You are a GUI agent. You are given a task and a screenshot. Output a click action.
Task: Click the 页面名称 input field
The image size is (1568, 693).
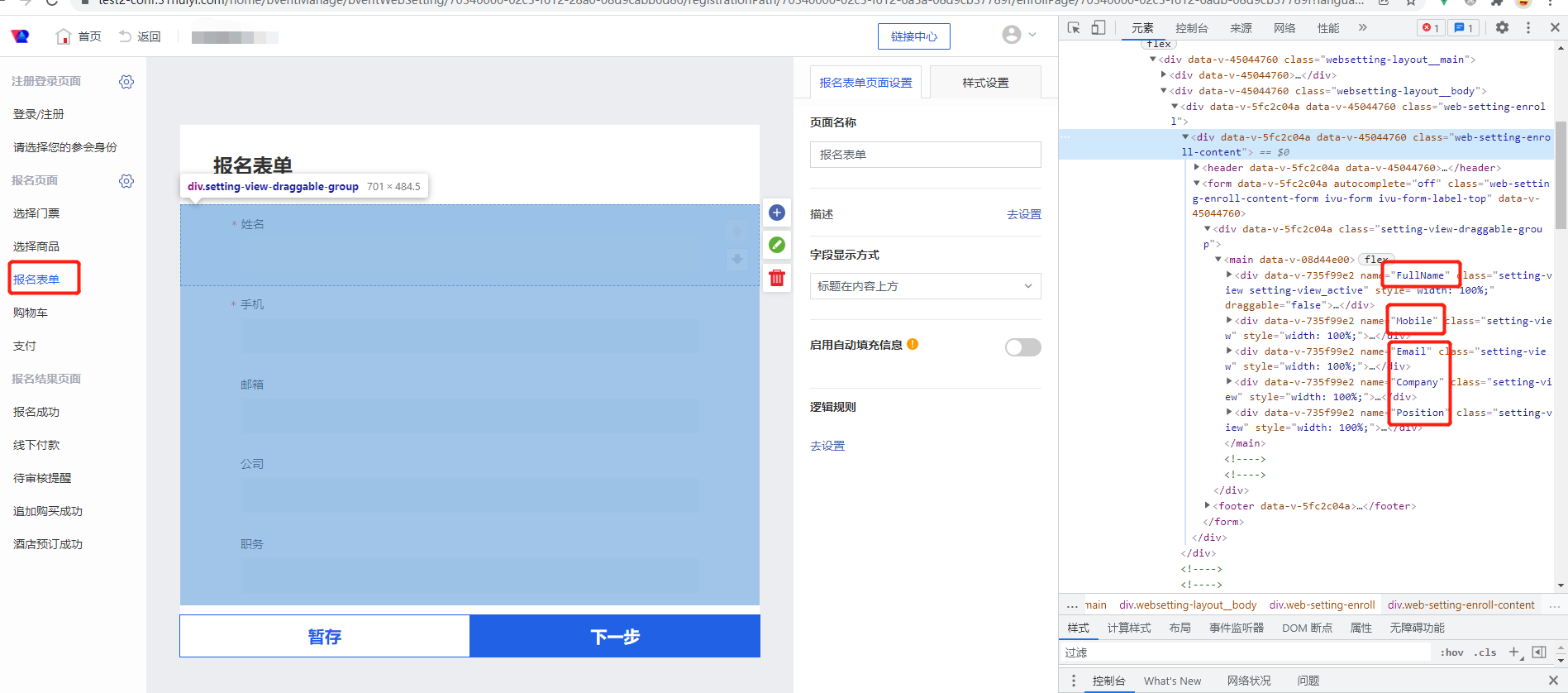pyautogui.click(x=925, y=155)
